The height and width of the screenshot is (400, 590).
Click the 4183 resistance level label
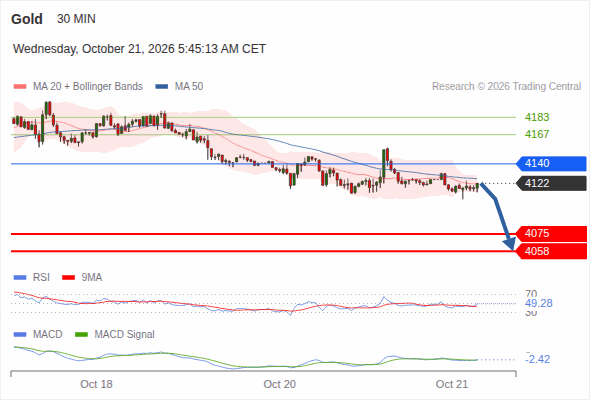pos(537,117)
